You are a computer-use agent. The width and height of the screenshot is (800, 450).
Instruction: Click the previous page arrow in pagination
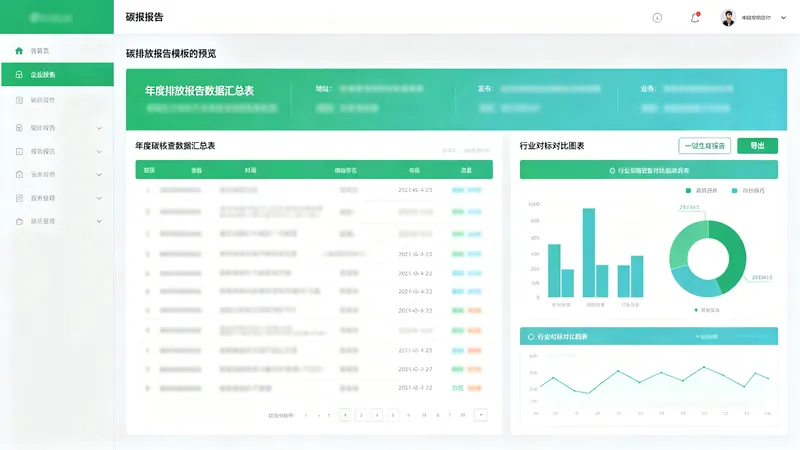coord(306,415)
